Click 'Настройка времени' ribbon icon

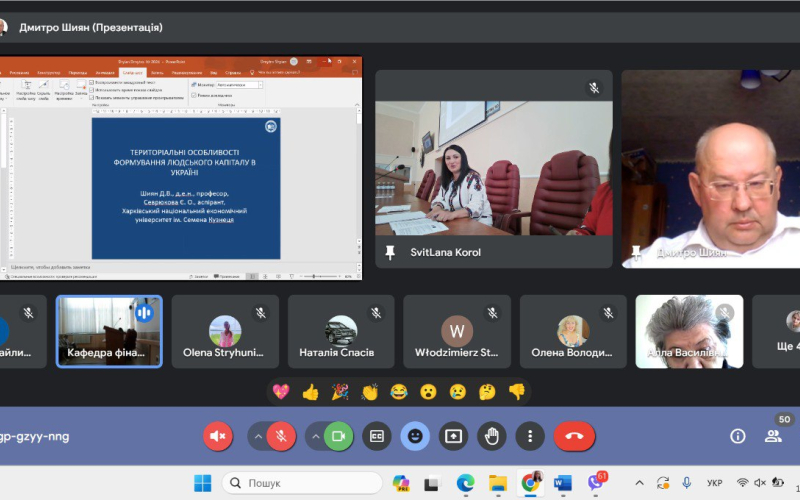click(64, 89)
